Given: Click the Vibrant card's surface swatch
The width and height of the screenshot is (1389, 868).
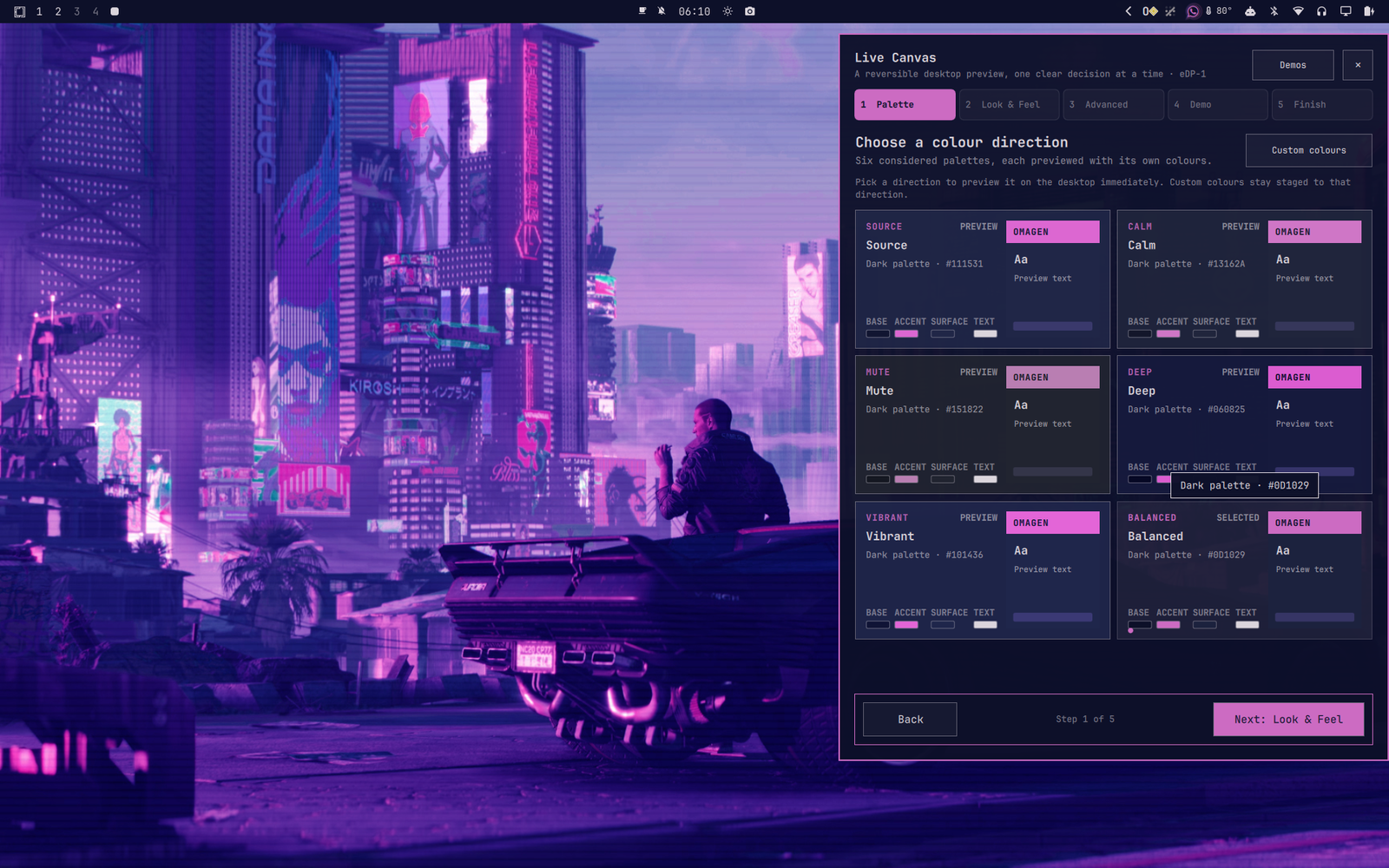Looking at the screenshot, I should click(943, 625).
